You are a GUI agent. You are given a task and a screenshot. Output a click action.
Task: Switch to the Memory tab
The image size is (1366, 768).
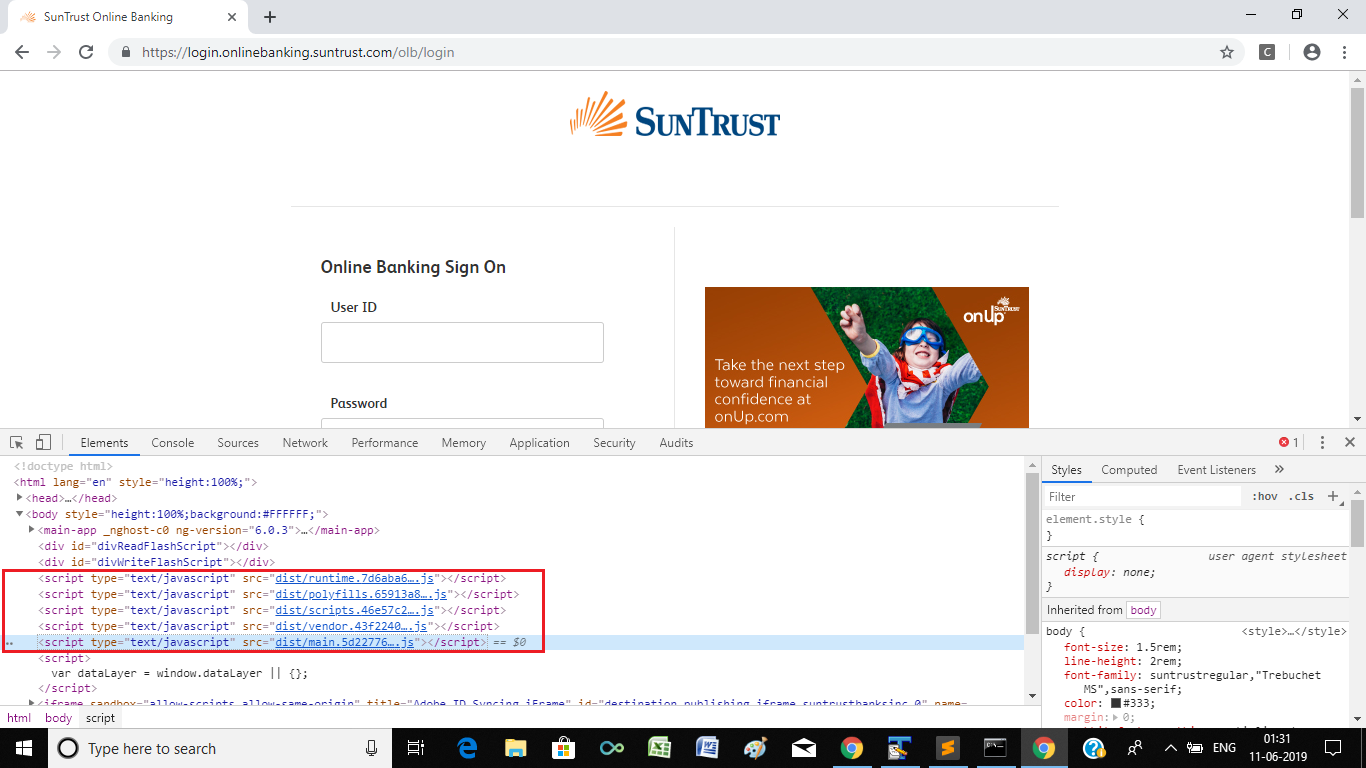pyautogui.click(x=463, y=442)
